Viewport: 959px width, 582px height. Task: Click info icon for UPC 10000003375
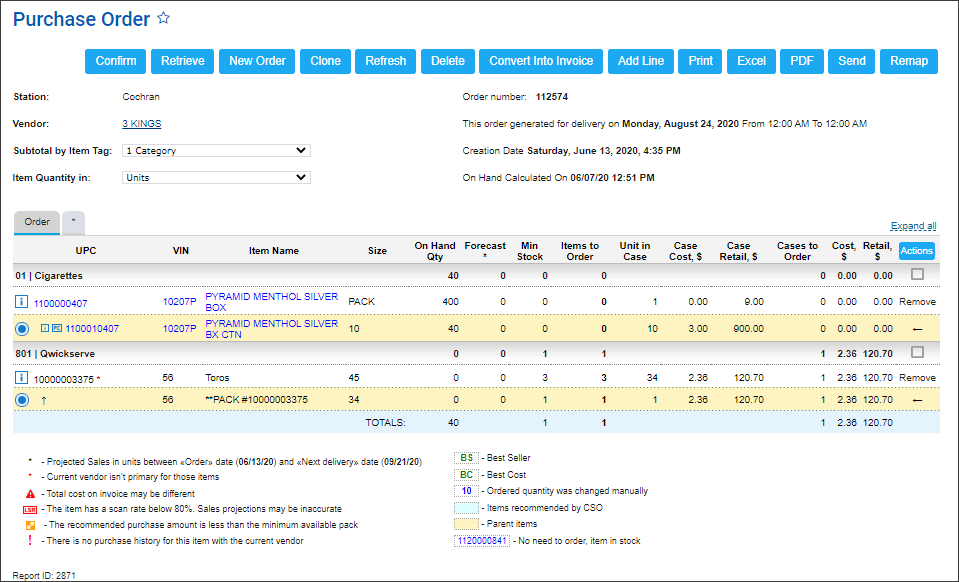point(21,378)
